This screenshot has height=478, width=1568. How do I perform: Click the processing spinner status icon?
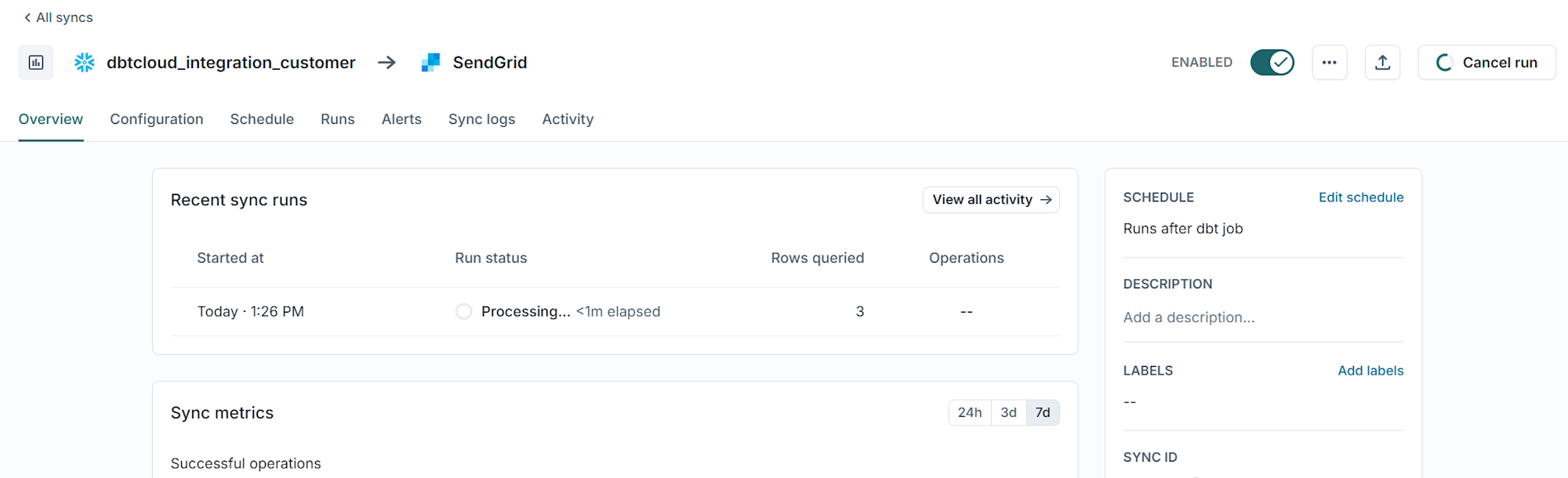tap(464, 312)
